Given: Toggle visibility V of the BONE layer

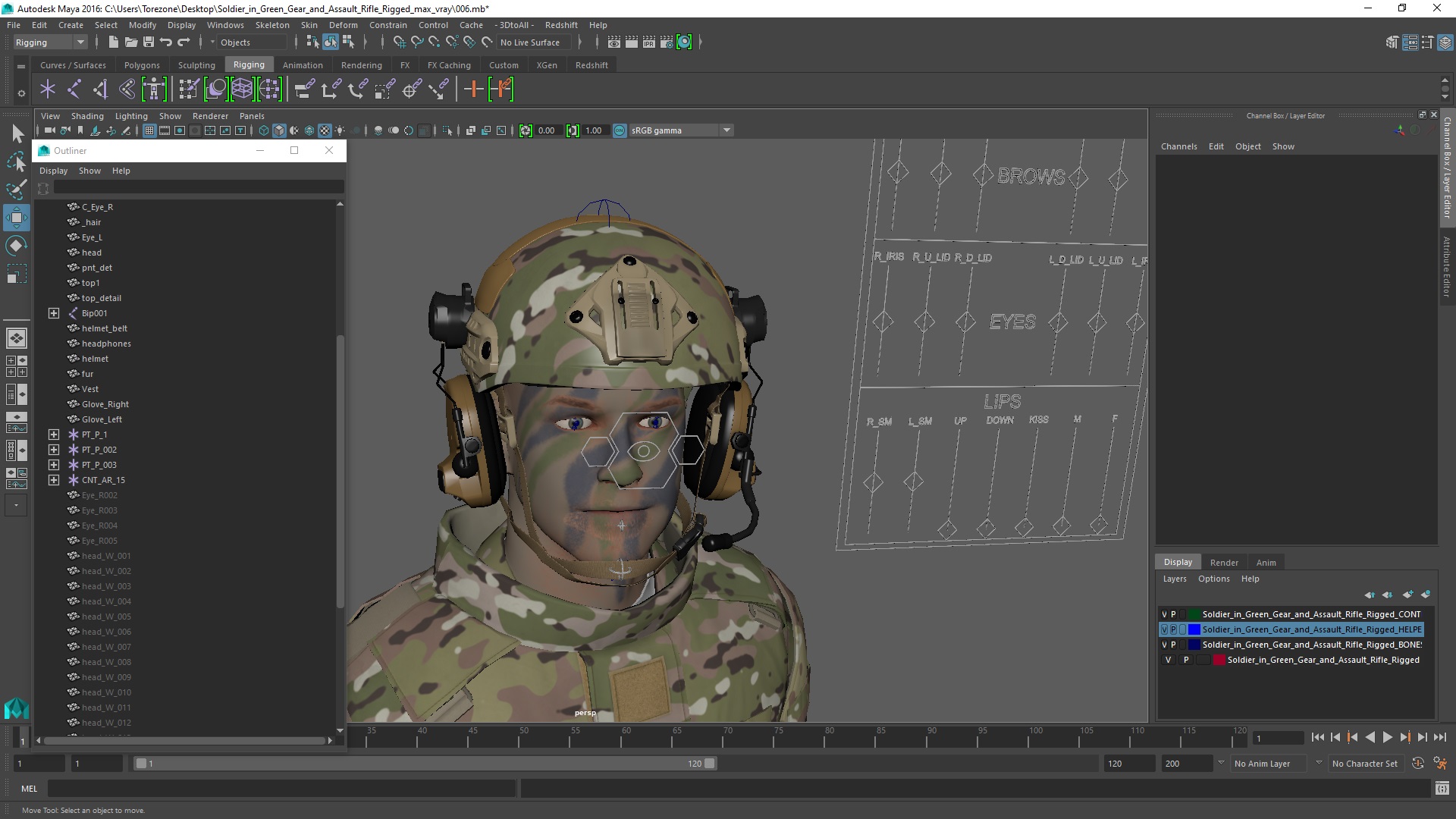Looking at the screenshot, I should pyautogui.click(x=1165, y=645).
